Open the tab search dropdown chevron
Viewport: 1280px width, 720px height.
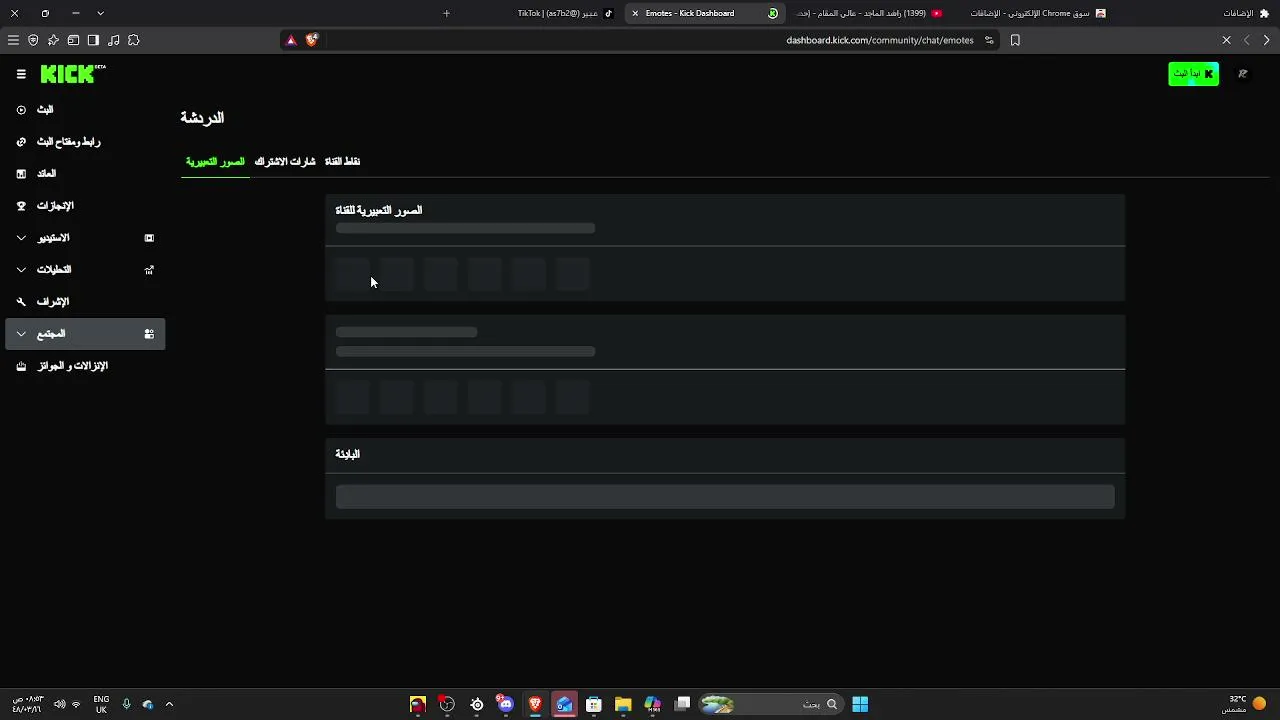click(x=100, y=13)
